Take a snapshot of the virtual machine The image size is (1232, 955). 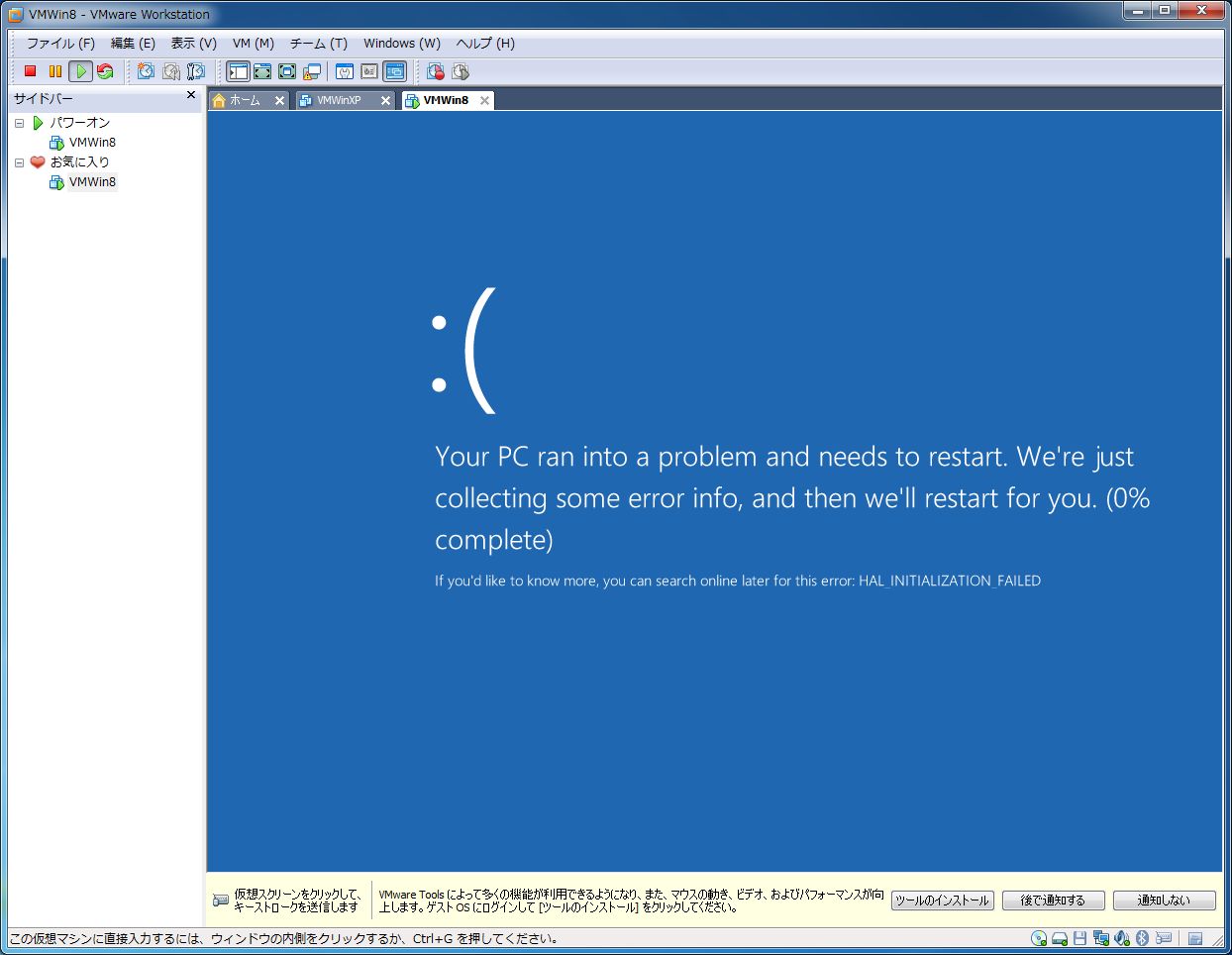147,71
